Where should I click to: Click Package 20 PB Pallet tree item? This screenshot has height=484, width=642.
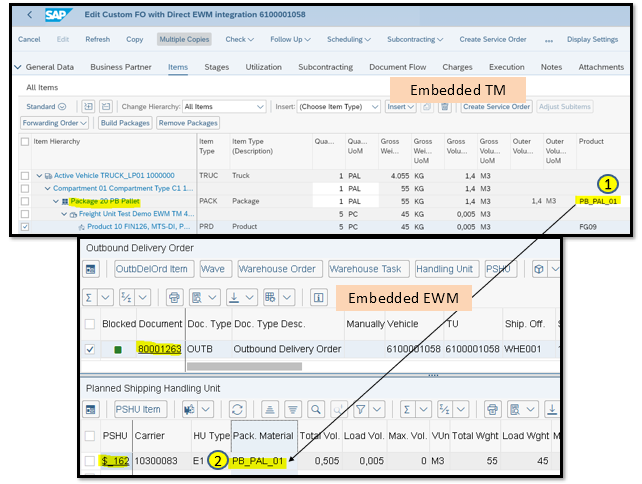click(x=108, y=201)
